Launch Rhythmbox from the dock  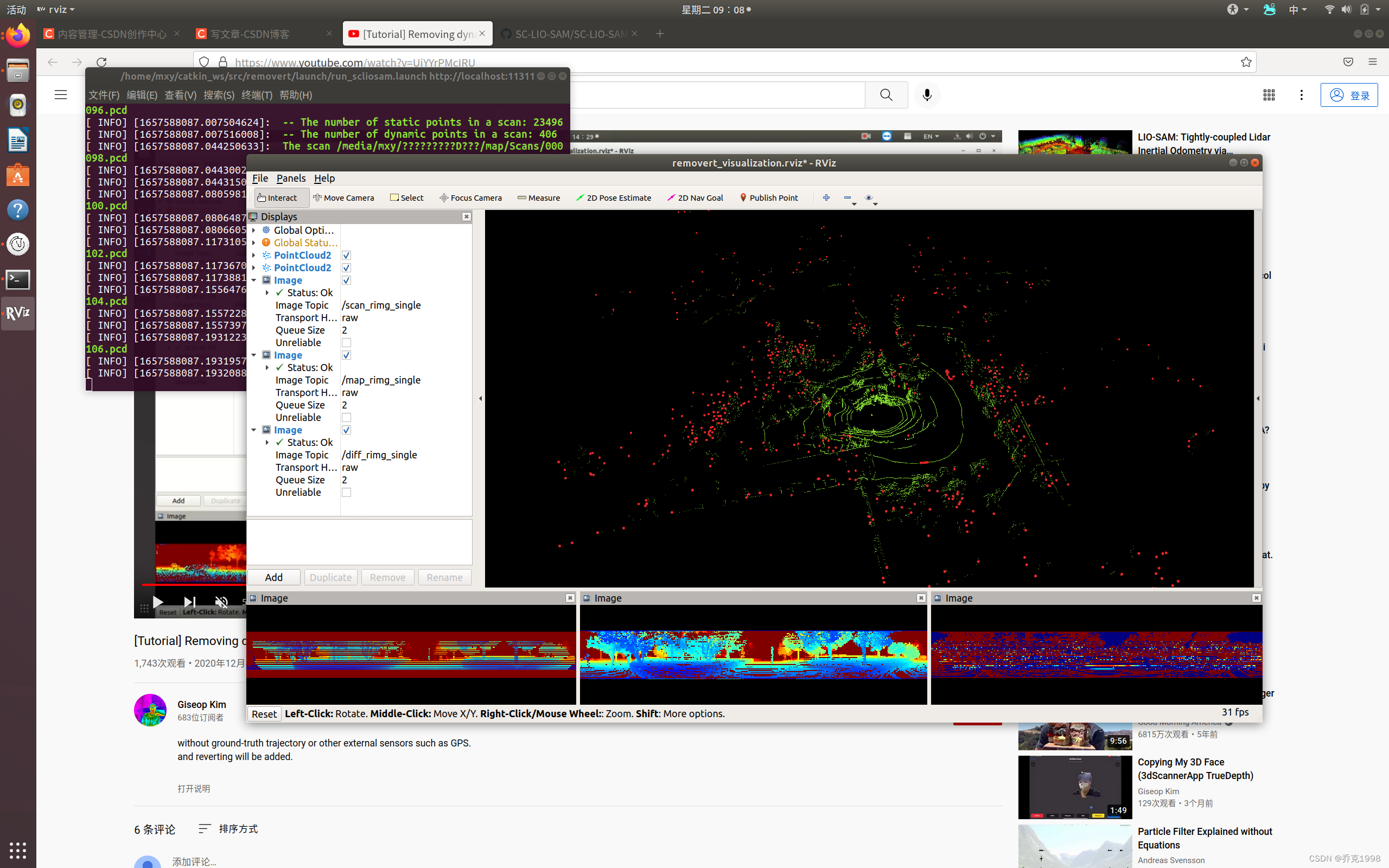click(18, 105)
